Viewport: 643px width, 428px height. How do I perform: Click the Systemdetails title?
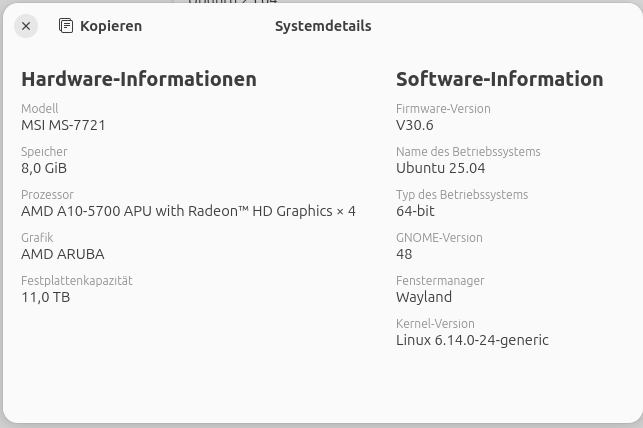tap(323, 26)
